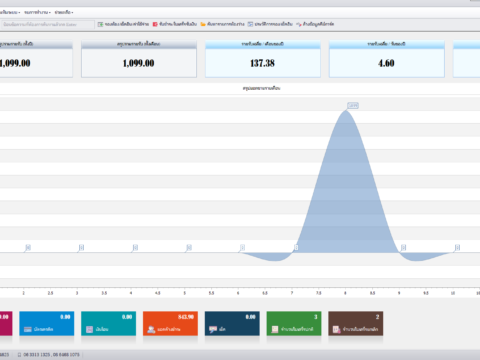Viewport: 480px width, 360px height.
Task: Open the dark navy tile showing 0.00
Action: (x=232, y=323)
